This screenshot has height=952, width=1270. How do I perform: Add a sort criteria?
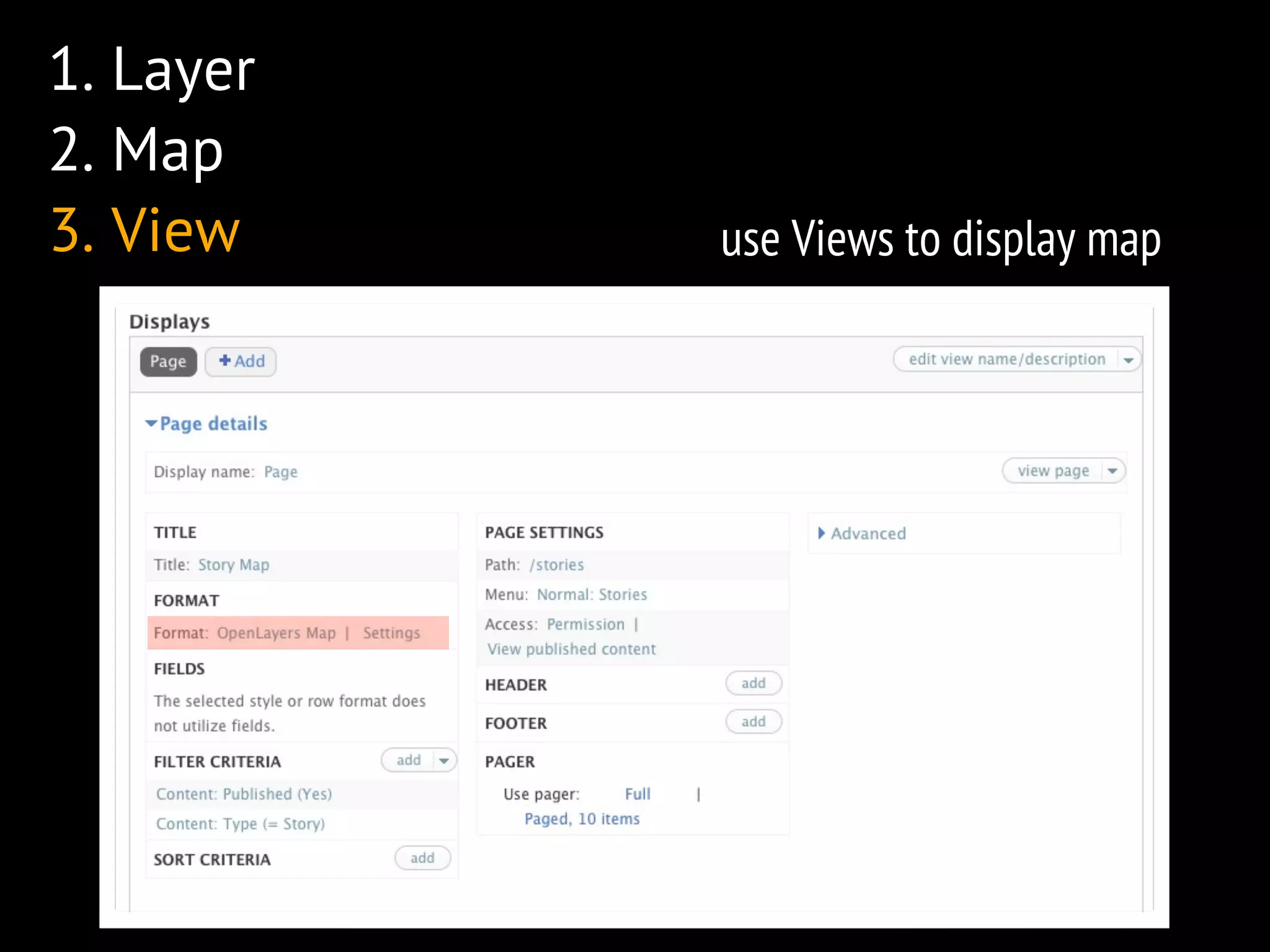[x=422, y=858]
